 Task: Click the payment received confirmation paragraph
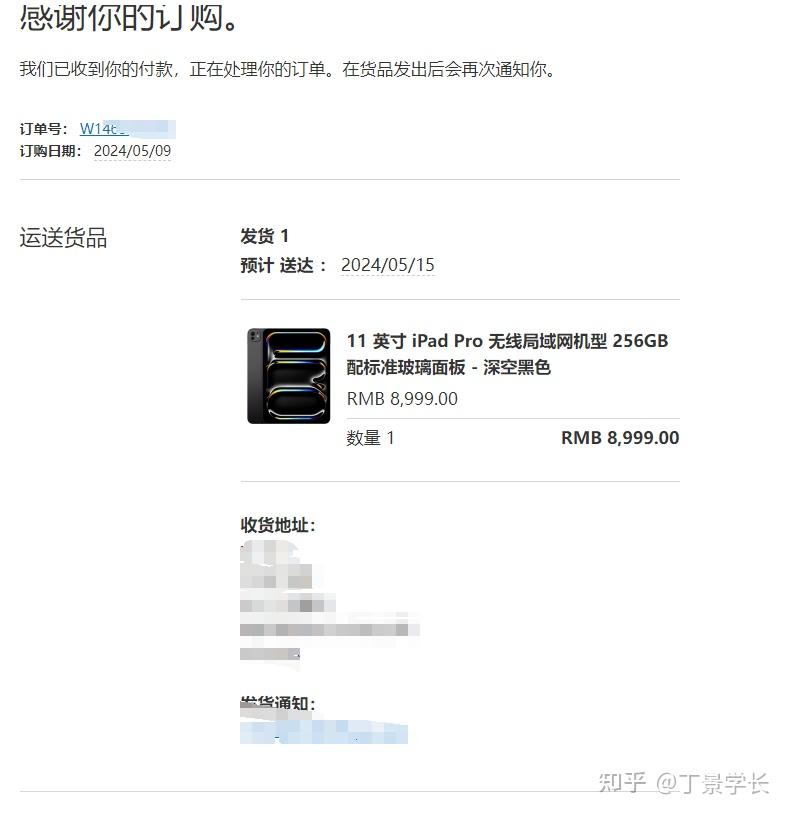(288, 69)
